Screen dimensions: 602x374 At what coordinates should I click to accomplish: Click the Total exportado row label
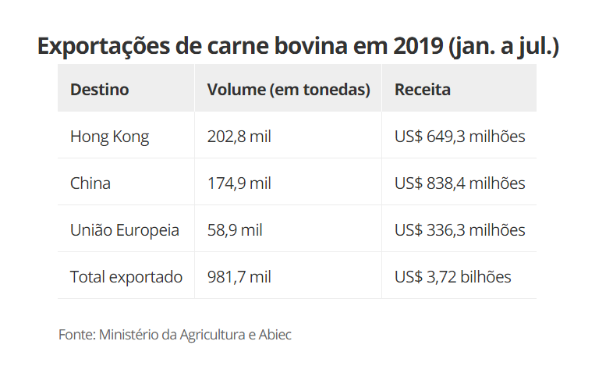(x=126, y=277)
